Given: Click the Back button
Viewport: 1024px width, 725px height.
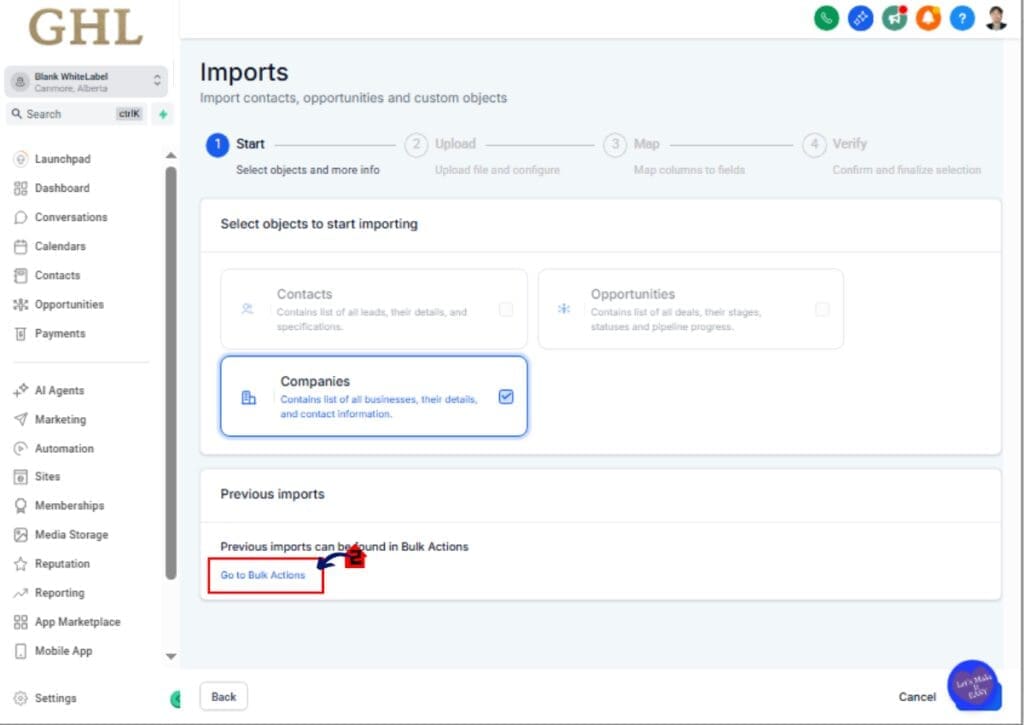Looking at the screenshot, I should (x=223, y=696).
